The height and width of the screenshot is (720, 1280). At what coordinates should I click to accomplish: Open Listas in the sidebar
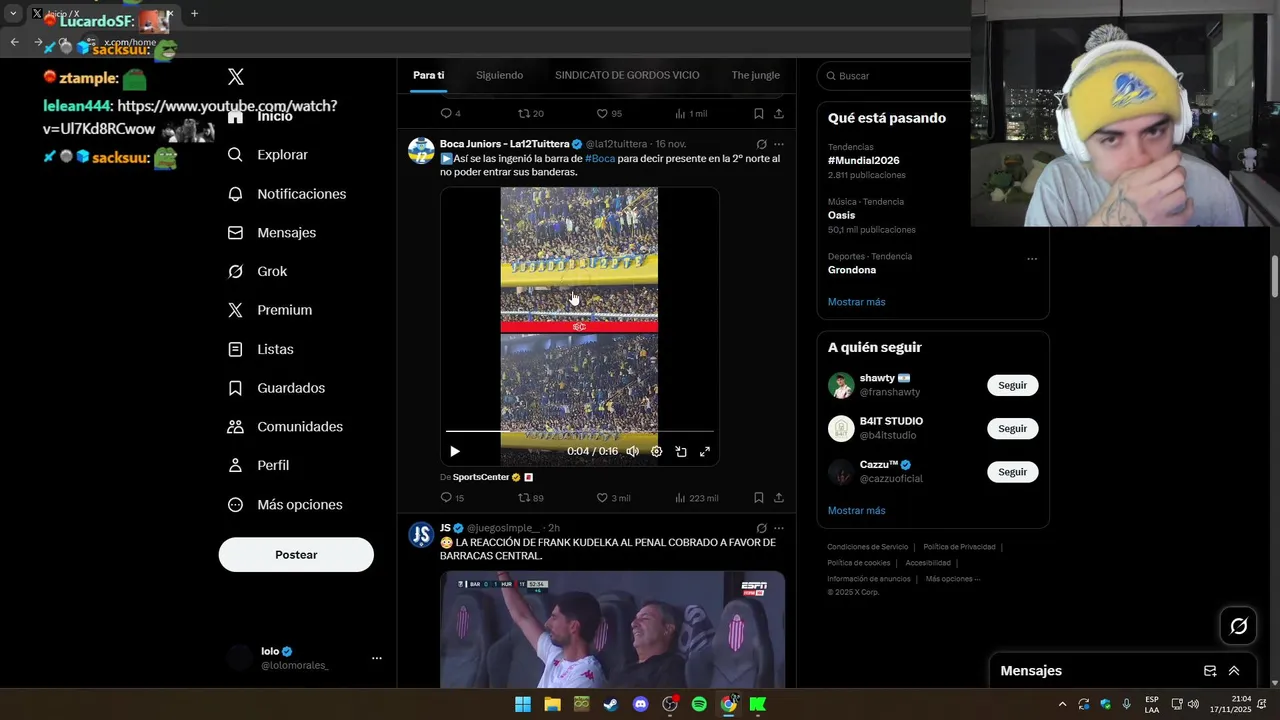(260, 349)
